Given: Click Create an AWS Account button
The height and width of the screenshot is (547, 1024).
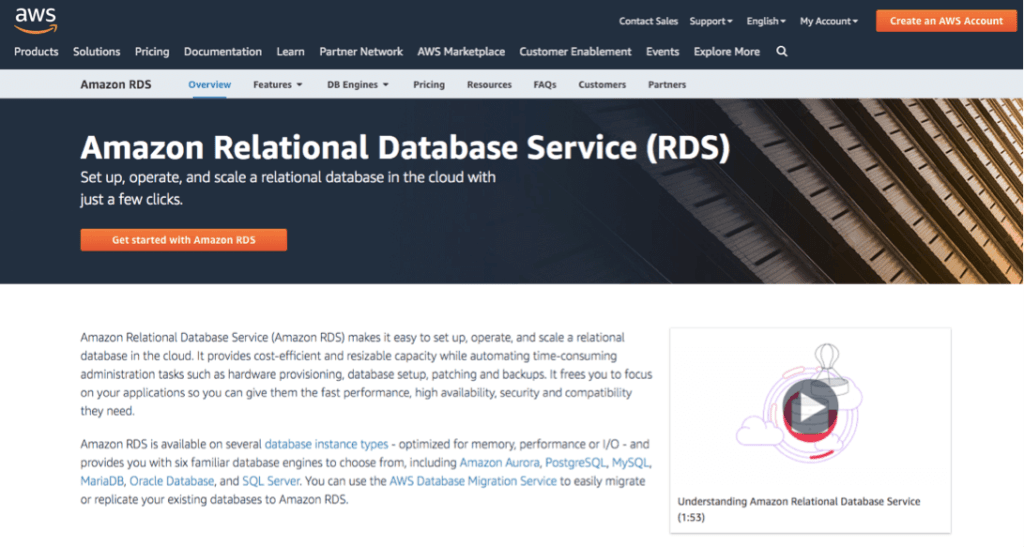Looking at the screenshot, I should (946, 21).
